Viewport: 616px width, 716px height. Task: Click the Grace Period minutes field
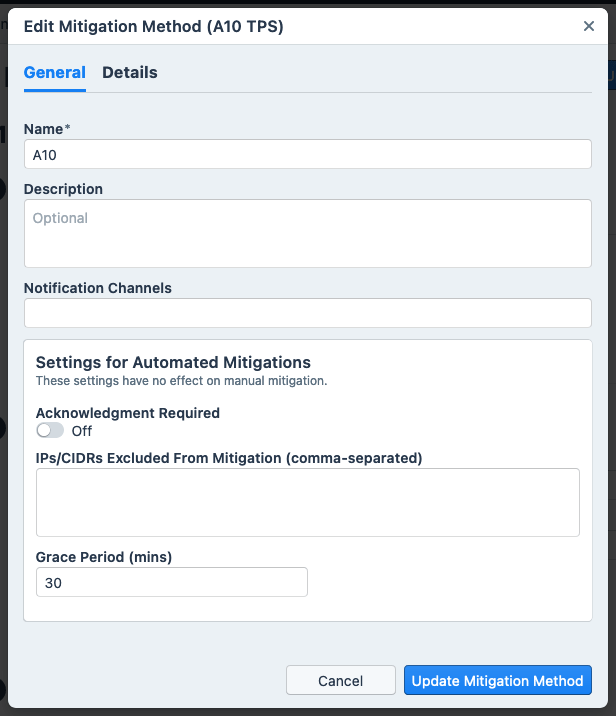[x=171, y=582]
